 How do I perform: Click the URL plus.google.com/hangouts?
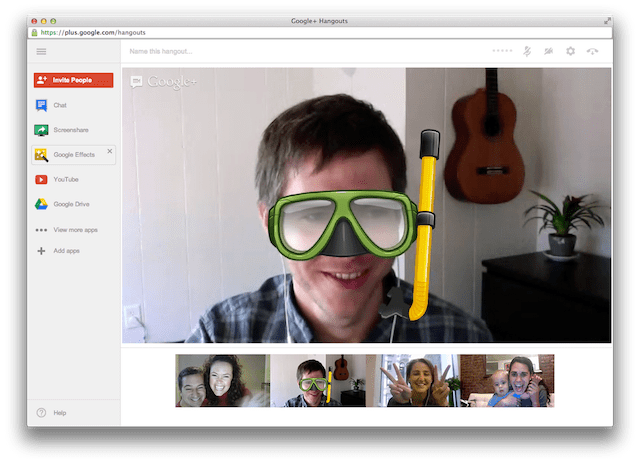click(x=93, y=33)
